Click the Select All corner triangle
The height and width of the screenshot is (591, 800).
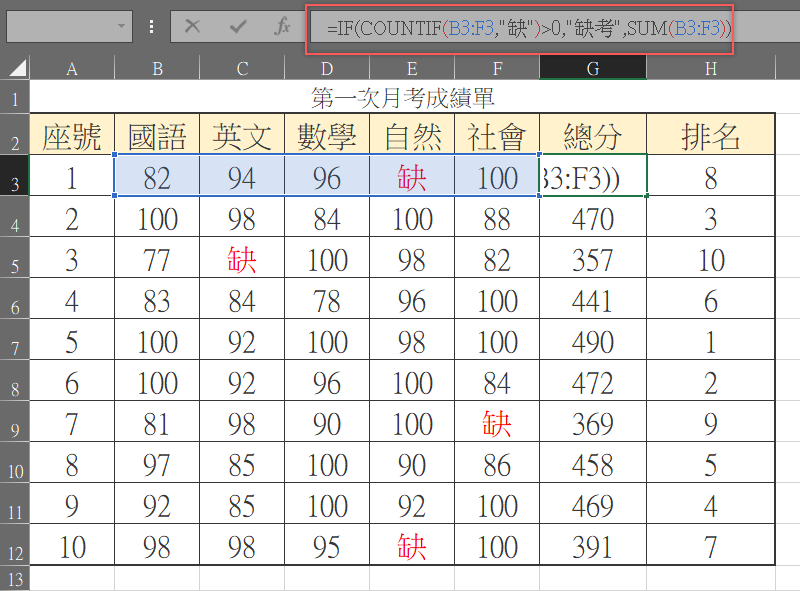tap(17, 68)
